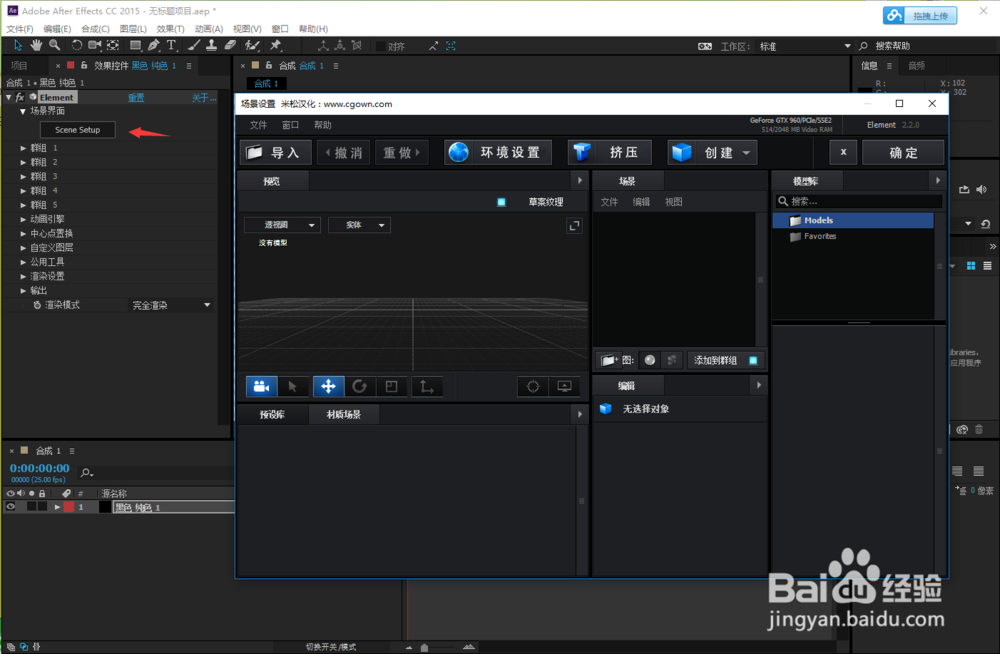
Task: Select the Puppet Pin tool
Action: pos(276,45)
